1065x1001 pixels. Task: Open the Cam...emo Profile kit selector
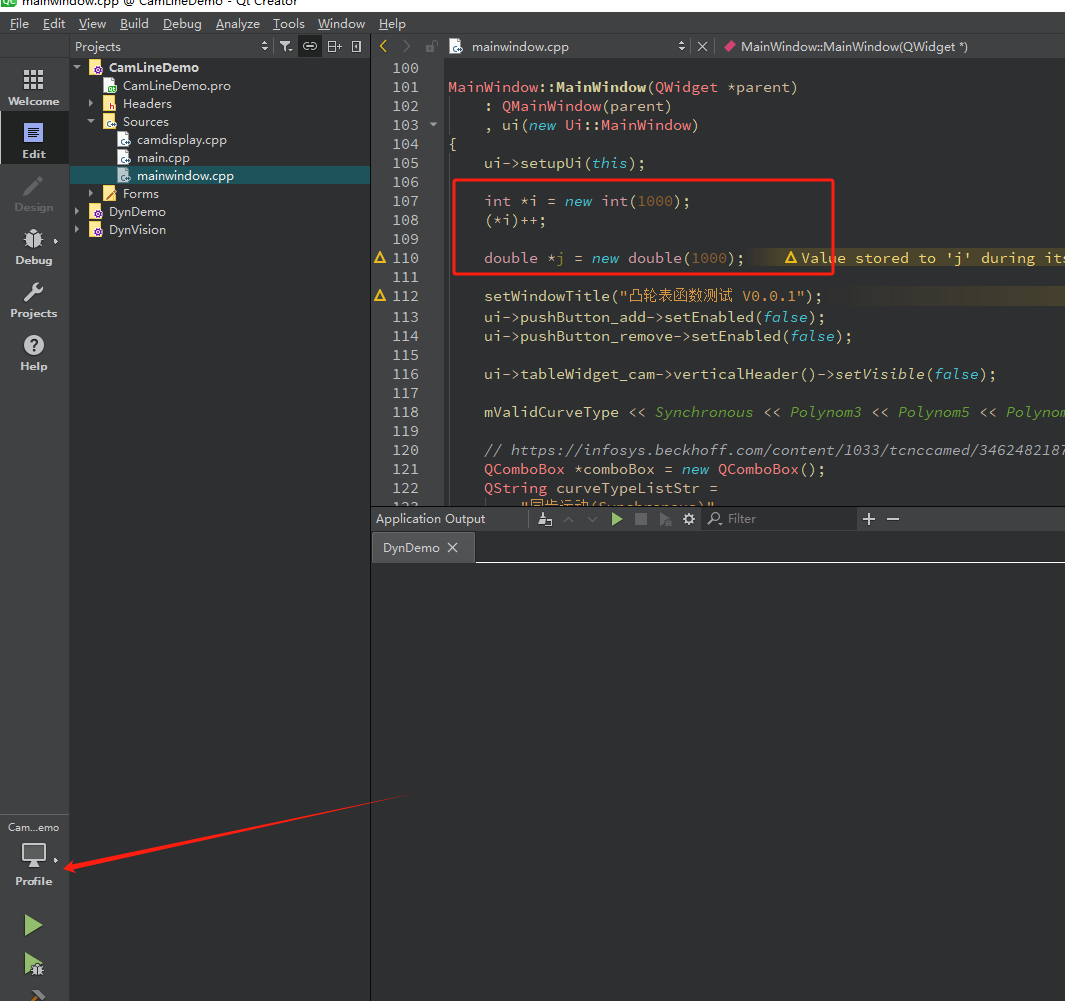[x=33, y=854]
